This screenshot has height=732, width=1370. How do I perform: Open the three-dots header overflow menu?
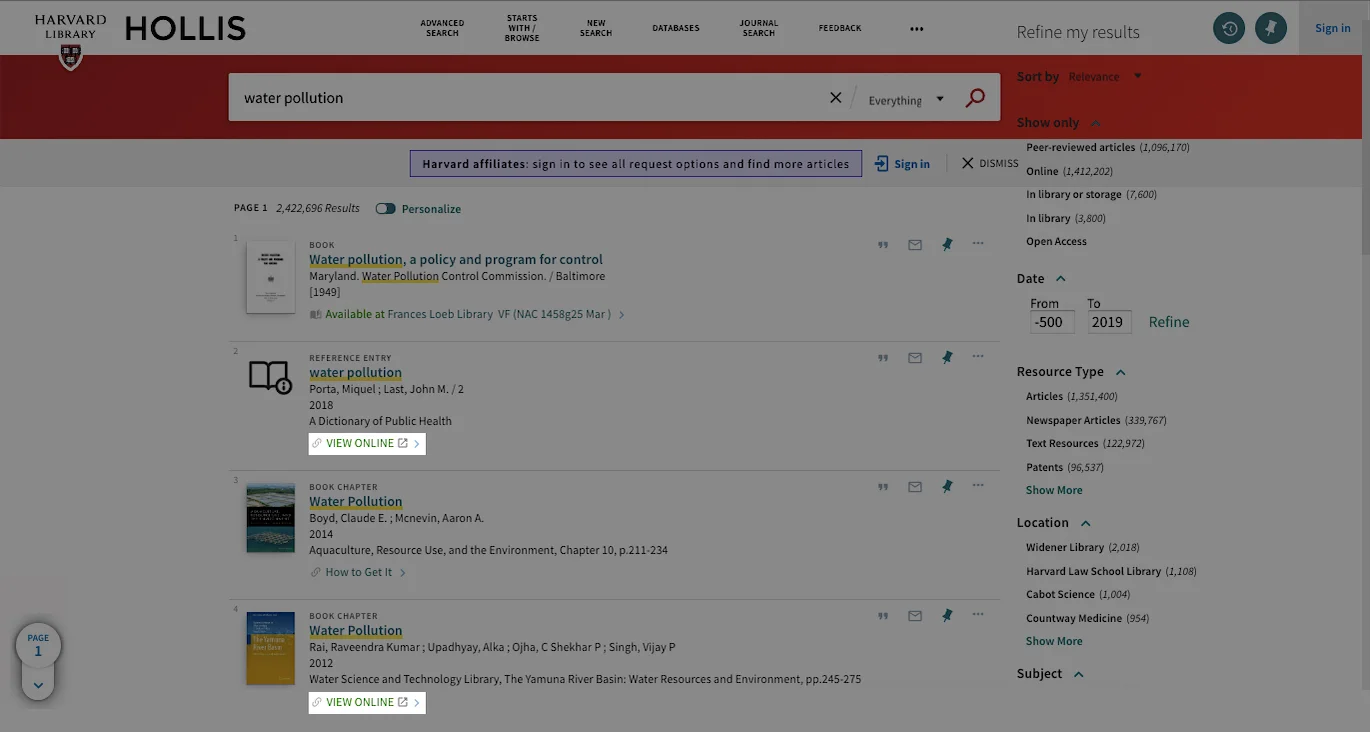tap(917, 29)
